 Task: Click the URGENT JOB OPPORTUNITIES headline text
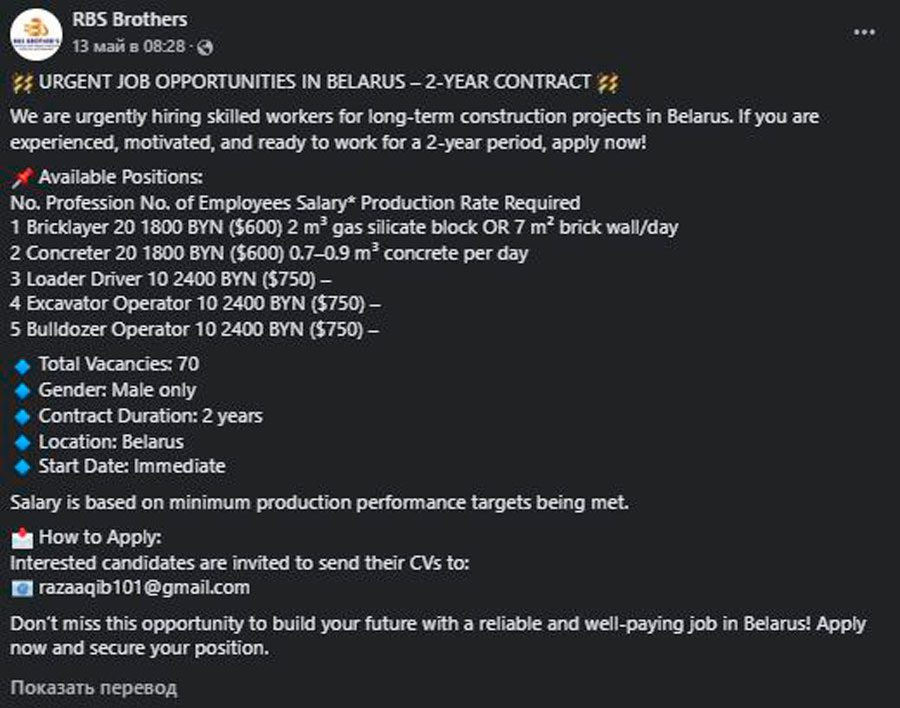[315, 82]
